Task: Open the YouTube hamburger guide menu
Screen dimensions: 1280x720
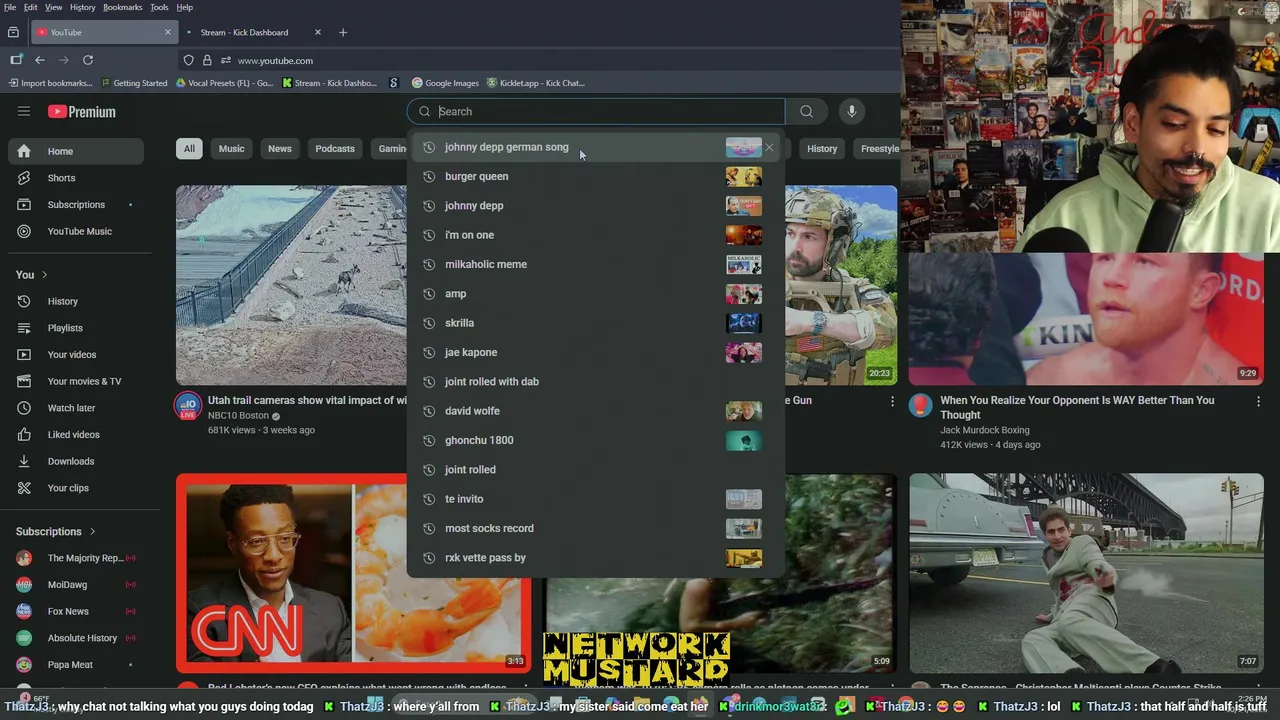Action: tap(24, 111)
